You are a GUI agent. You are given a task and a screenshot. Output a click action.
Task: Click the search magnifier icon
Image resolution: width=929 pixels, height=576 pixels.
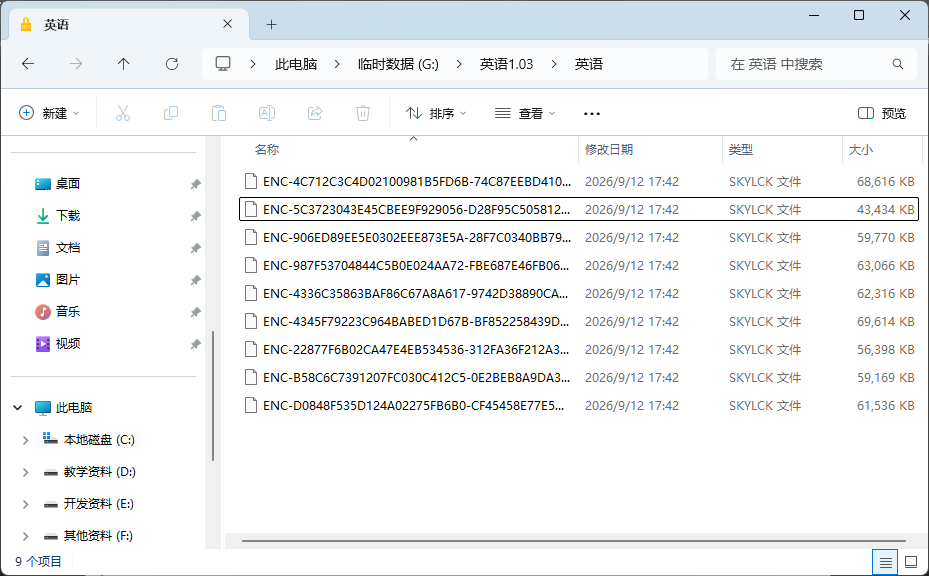tap(898, 64)
